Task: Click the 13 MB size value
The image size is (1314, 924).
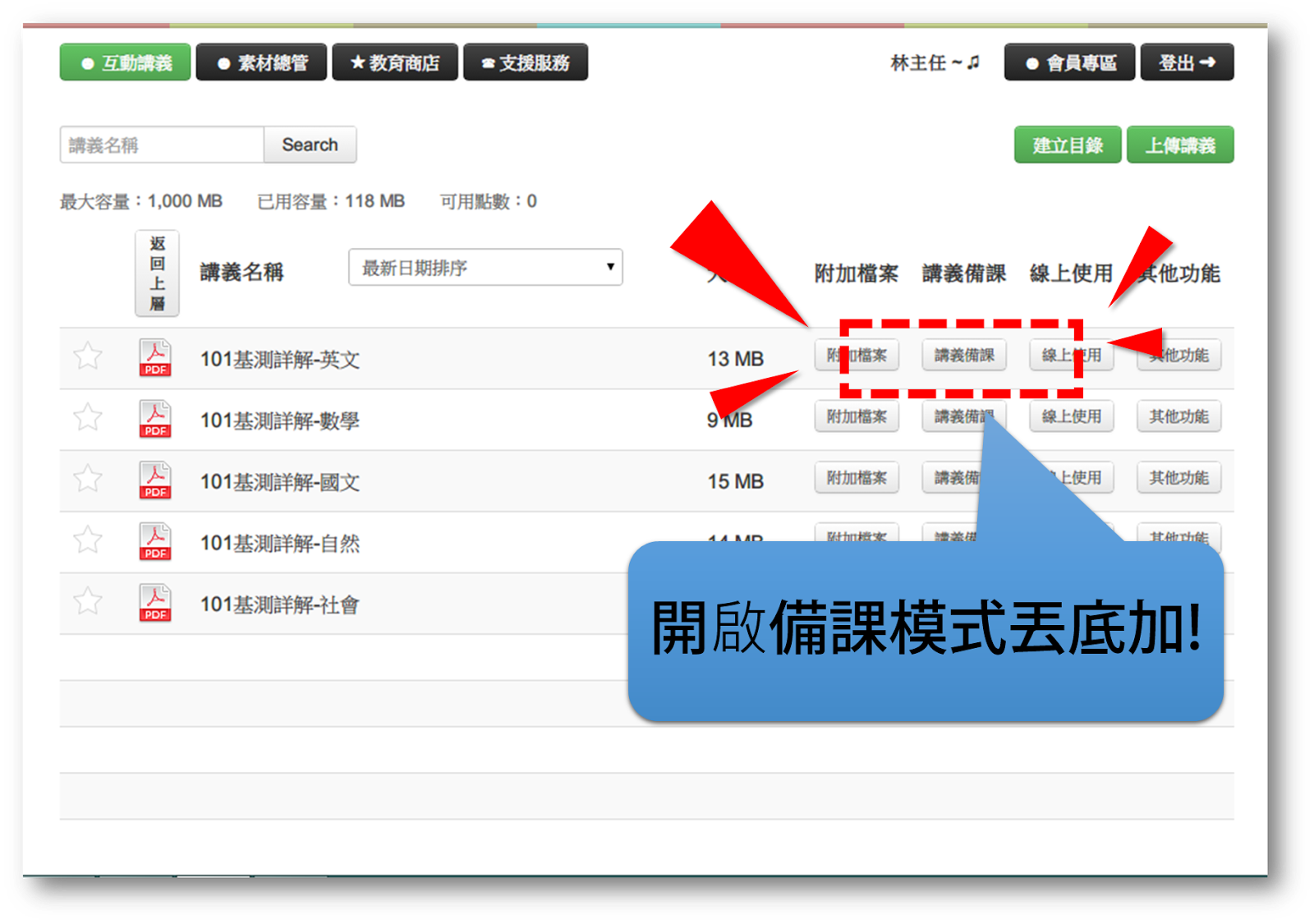Action: pyautogui.click(x=736, y=359)
